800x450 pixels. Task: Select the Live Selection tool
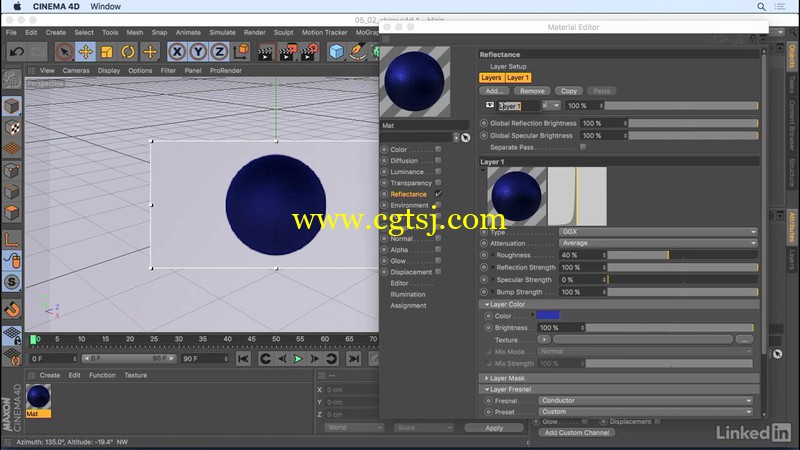pos(64,52)
